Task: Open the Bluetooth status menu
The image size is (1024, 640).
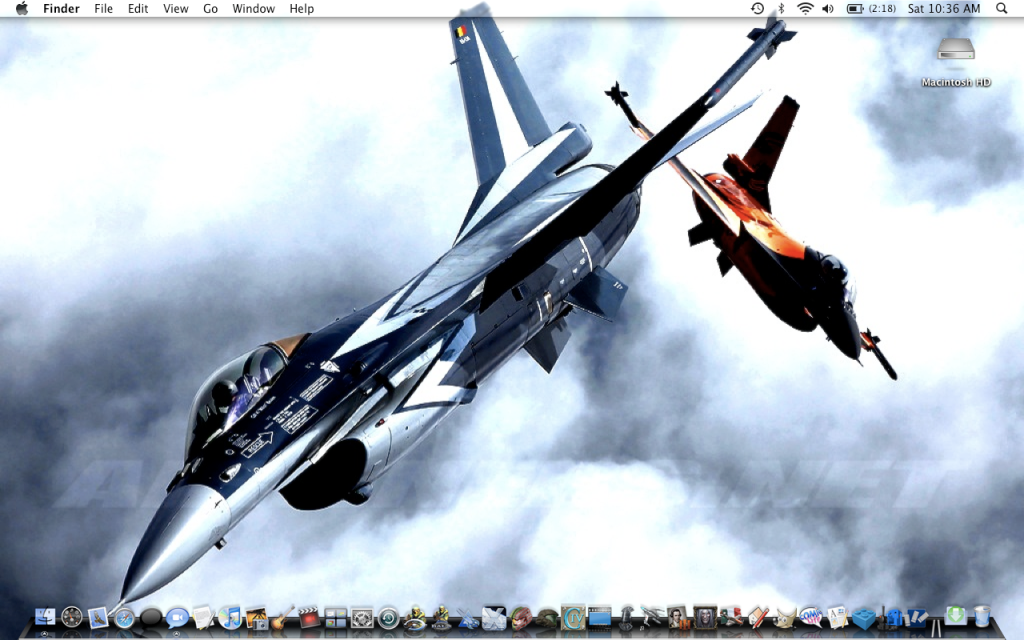Action: click(x=781, y=8)
